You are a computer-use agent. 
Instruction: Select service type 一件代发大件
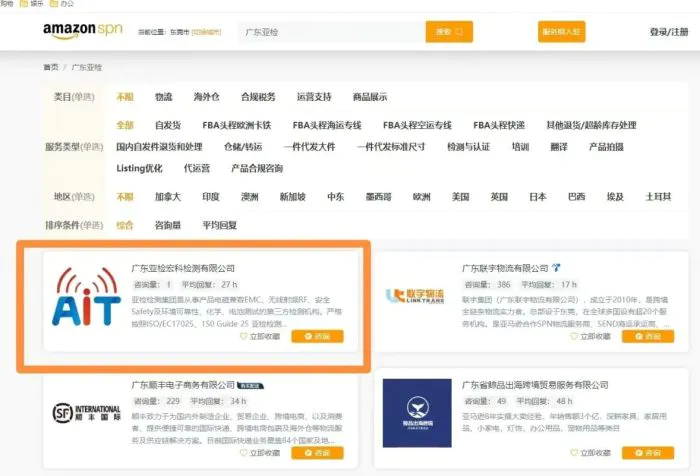click(309, 146)
